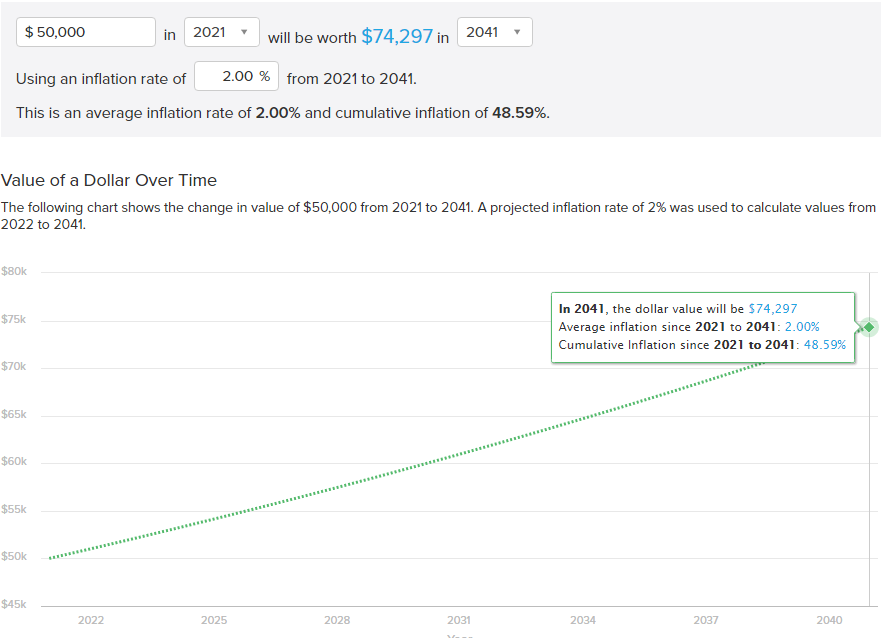Click the $80k y-axis label
The height and width of the screenshot is (638, 887).
tap(14, 271)
